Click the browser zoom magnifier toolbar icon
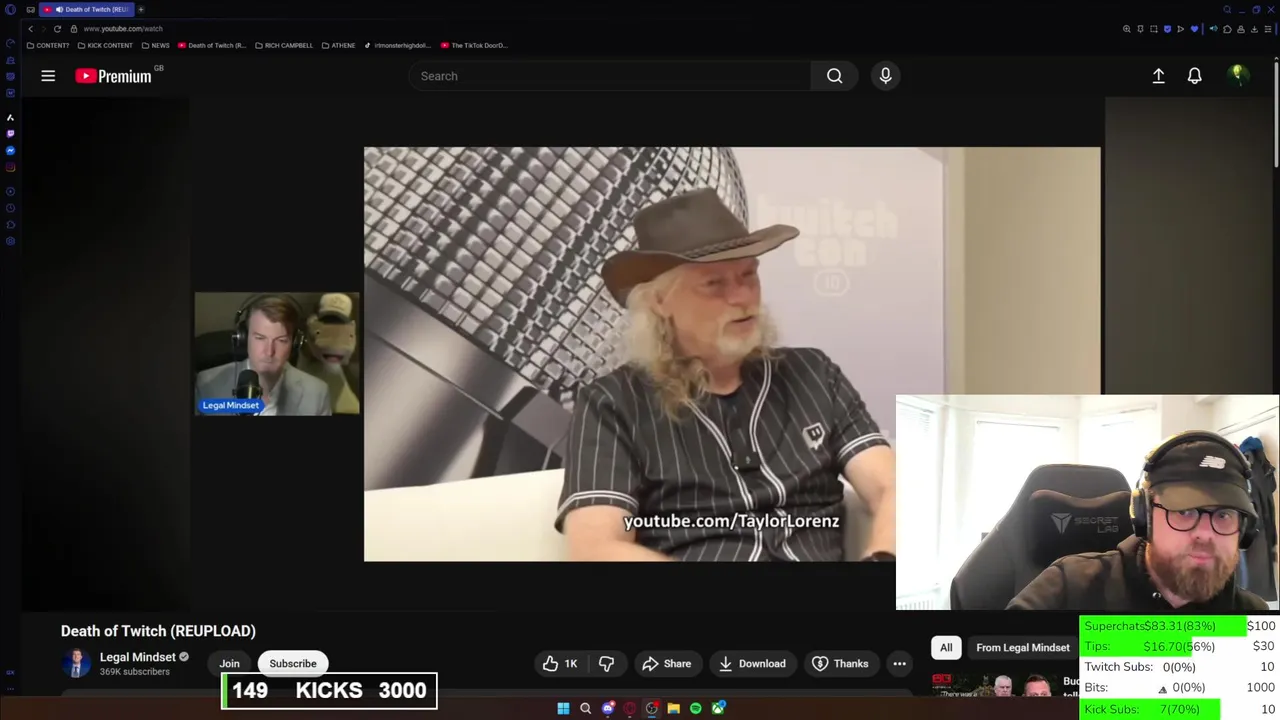Image resolution: width=1280 pixels, height=720 pixels. pyautogui.click(x=1127, y=29)
